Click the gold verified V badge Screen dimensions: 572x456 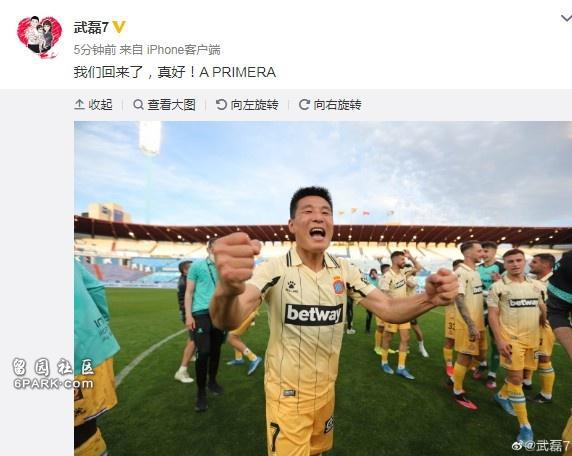pos(119,27)
